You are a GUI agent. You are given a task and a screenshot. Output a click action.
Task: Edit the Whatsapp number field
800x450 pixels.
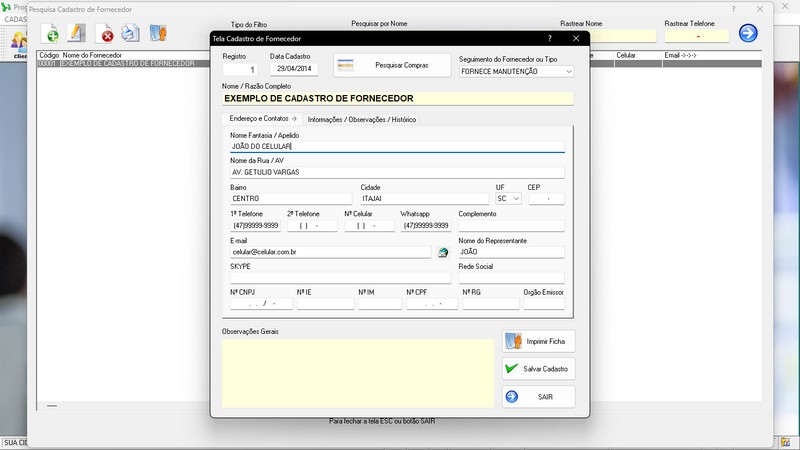coord(426,226)
